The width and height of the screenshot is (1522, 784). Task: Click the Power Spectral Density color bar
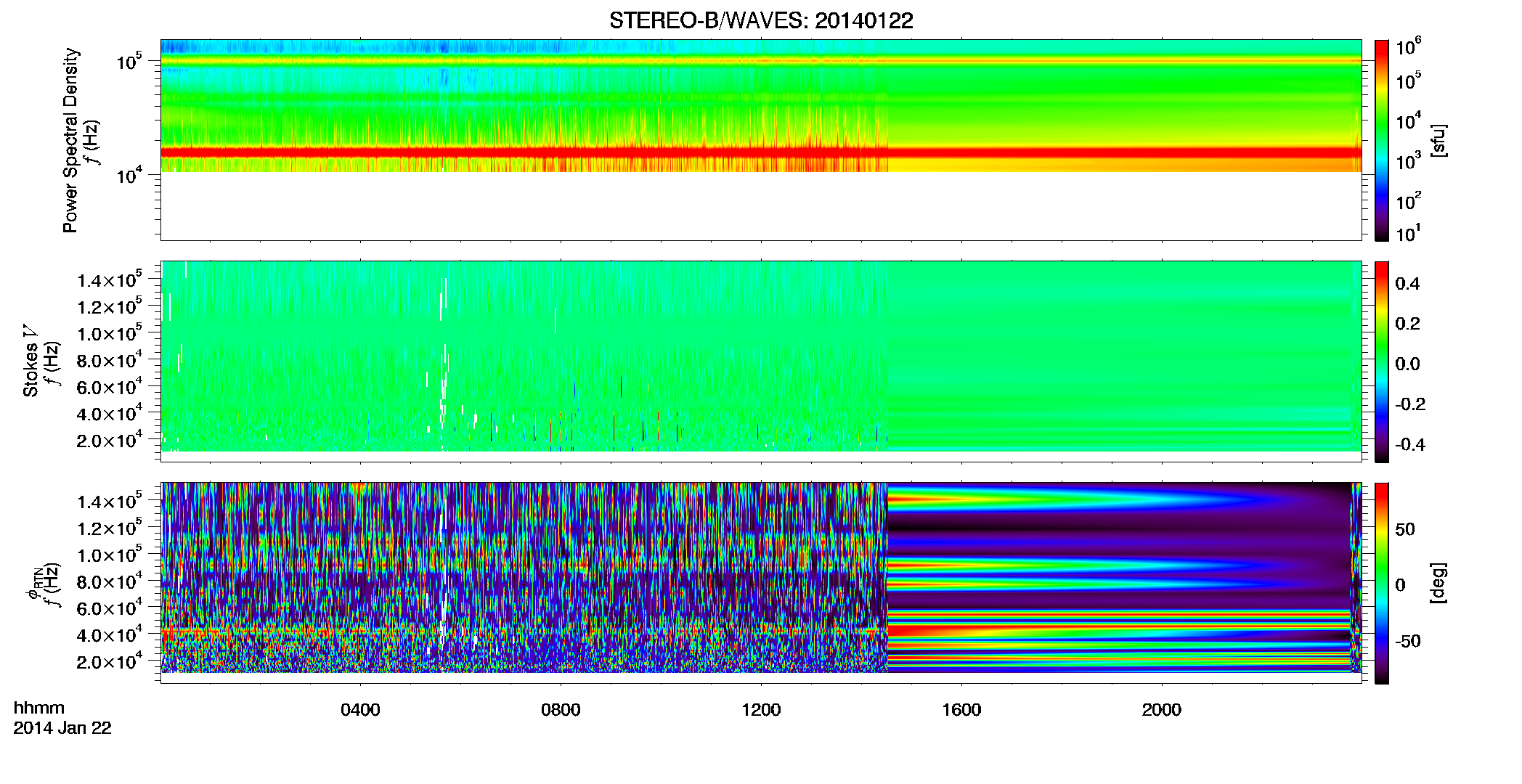pyautogui.click(x=1382, y=140)
